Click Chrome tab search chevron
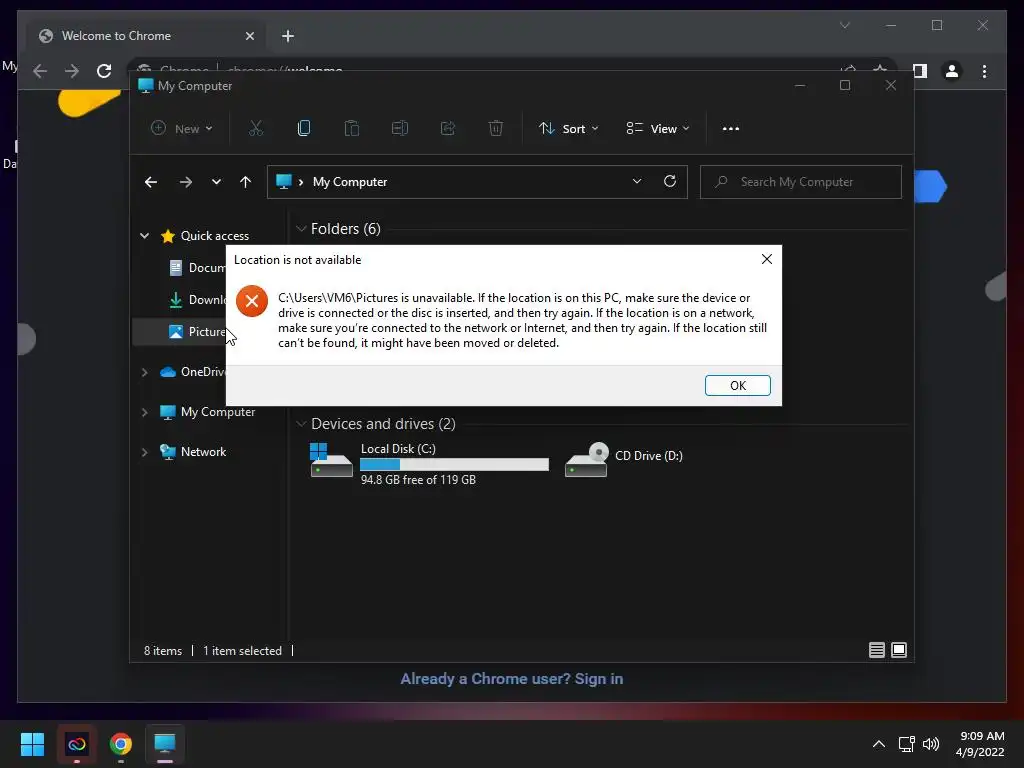Viewport: 1024px width, 768px height. [844, 25]
